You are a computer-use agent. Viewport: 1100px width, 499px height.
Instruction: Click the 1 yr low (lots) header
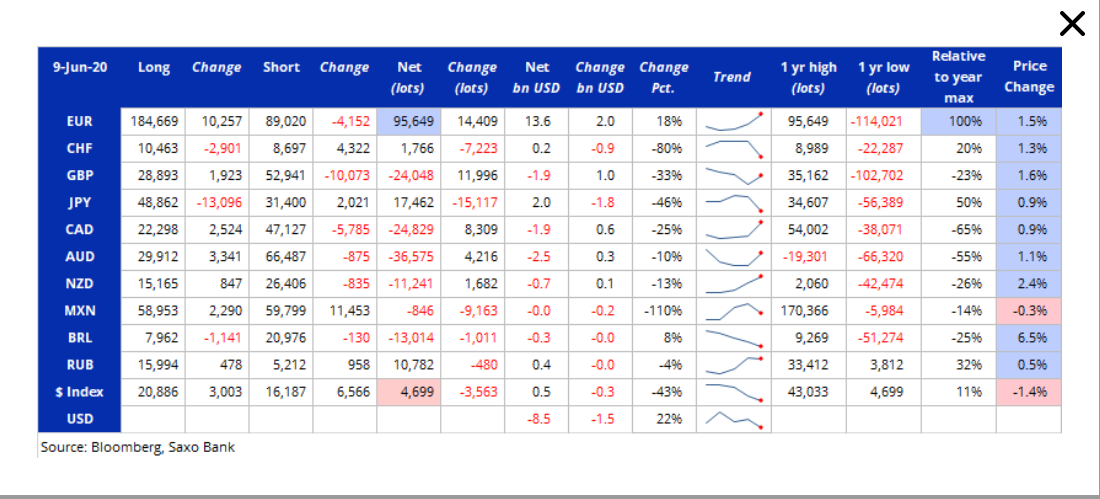coord(884,77)
